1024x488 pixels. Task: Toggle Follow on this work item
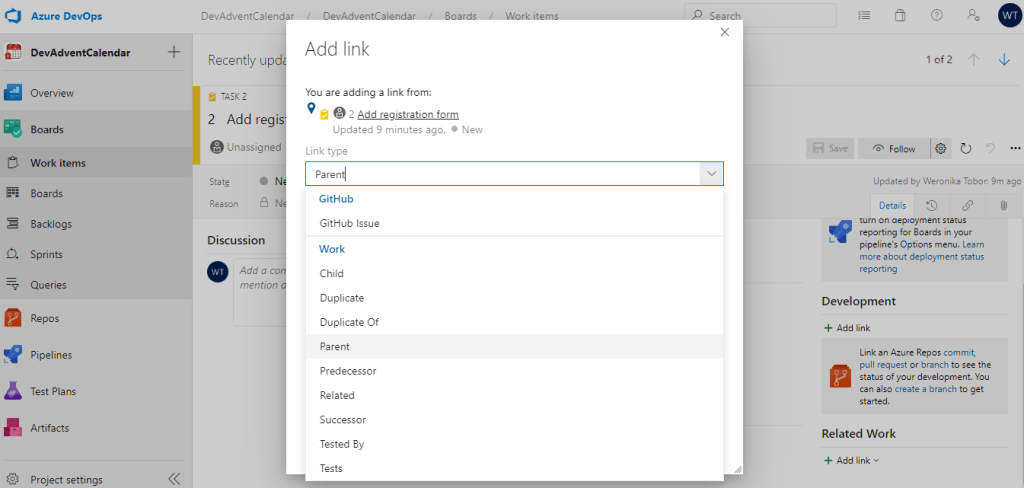point(892,149)
